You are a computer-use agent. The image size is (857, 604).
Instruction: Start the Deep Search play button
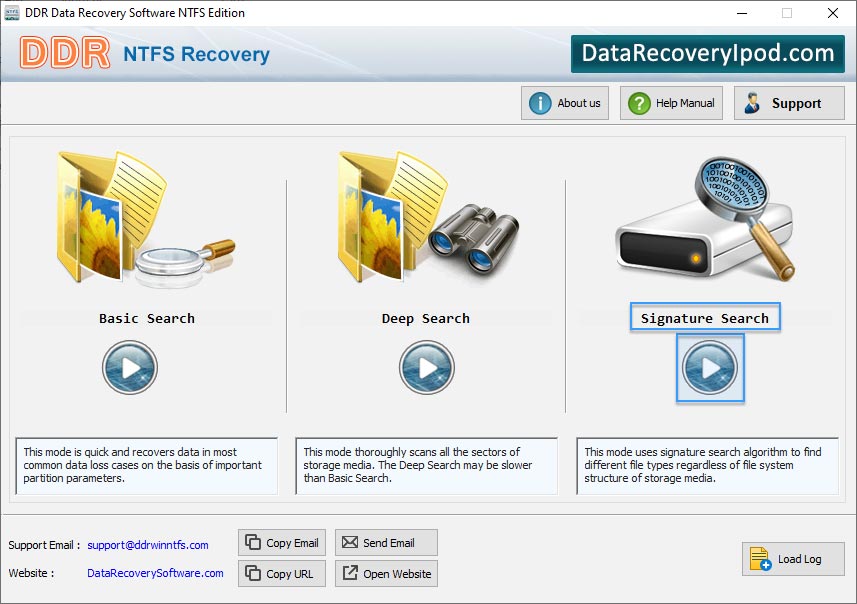pyautogui.click(x=426, y=367)
